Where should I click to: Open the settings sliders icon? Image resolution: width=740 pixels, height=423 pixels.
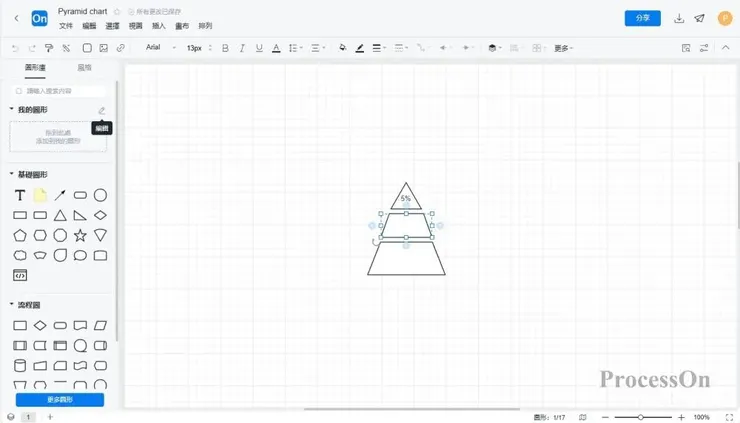click(704, 48)
